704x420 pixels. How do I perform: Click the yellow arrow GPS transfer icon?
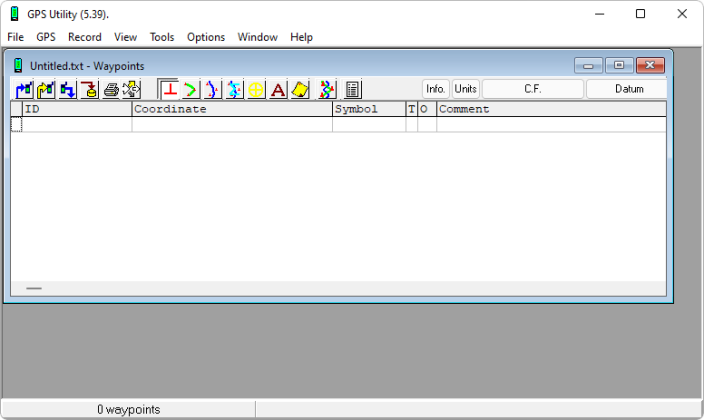coord(46,89)
